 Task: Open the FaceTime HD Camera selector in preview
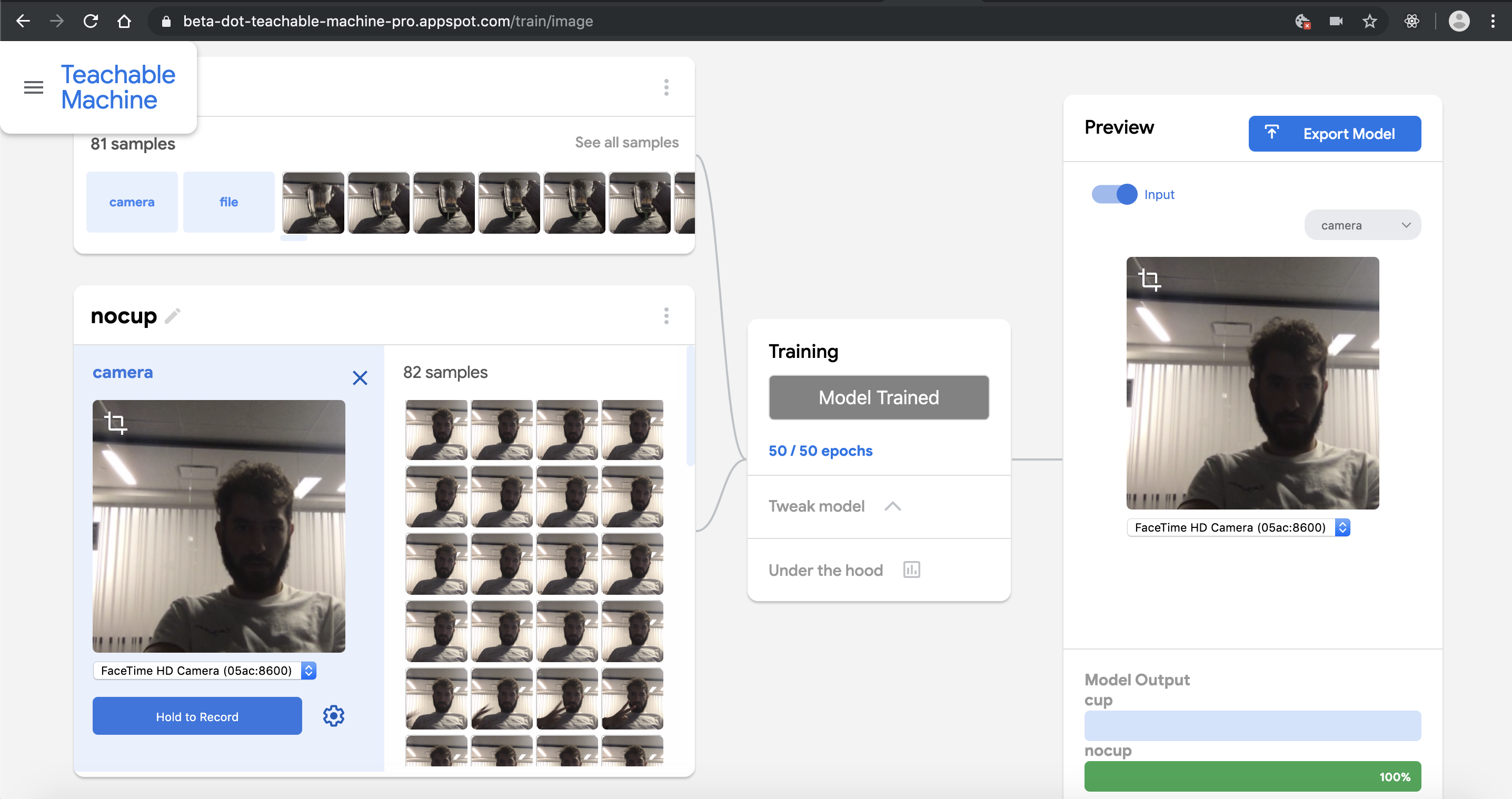pyautogui.click(x=1238, y=527)
